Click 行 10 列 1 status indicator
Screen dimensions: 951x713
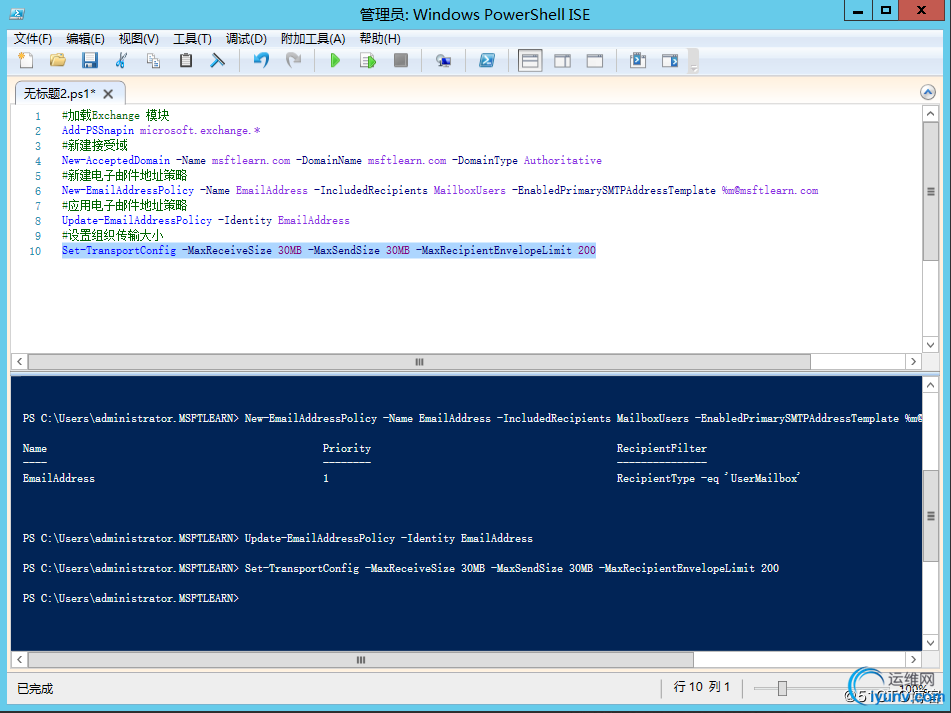pyautogui.click(x=702, y=686)
